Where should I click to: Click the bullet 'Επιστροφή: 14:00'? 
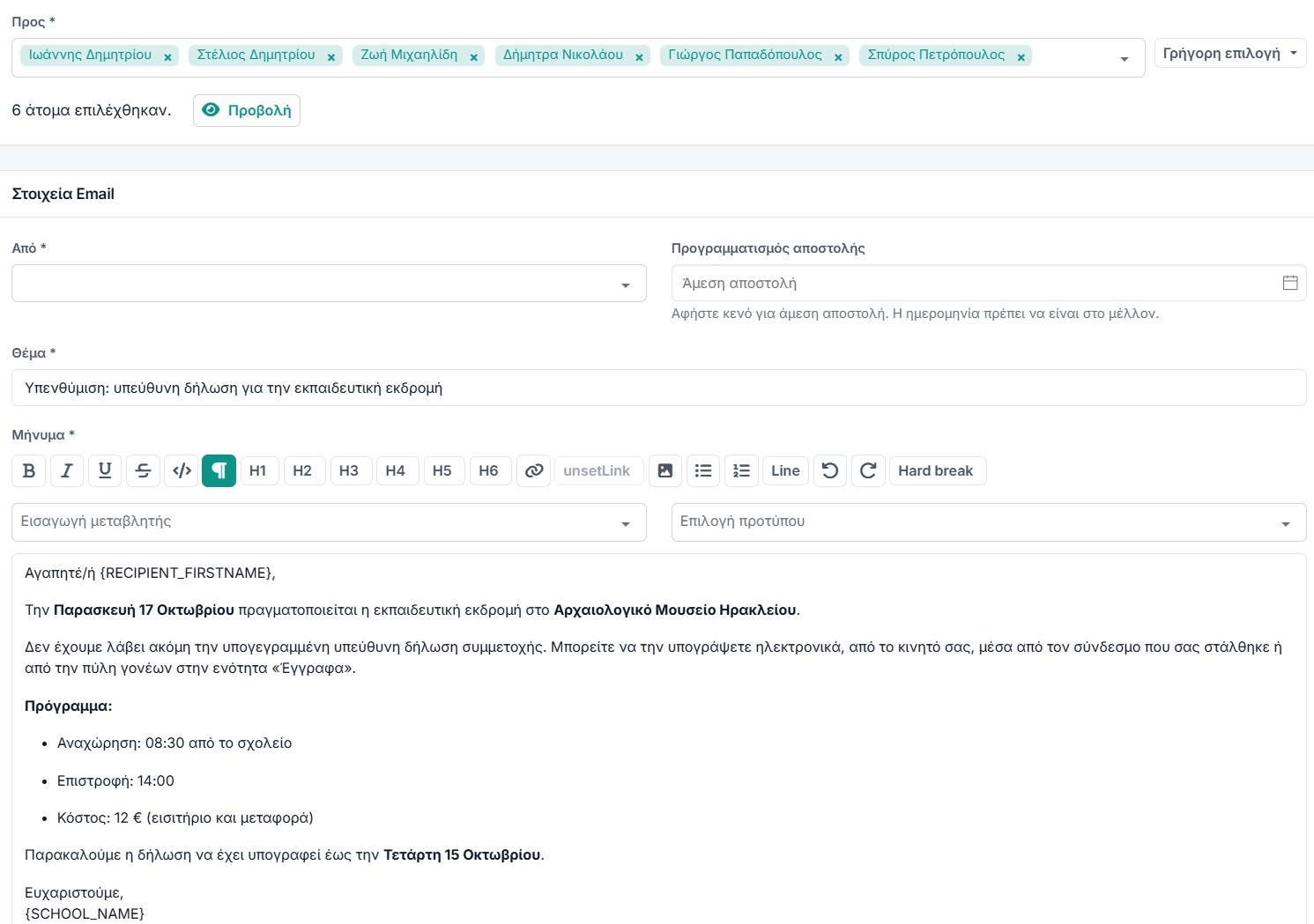(x=115, y=781)
